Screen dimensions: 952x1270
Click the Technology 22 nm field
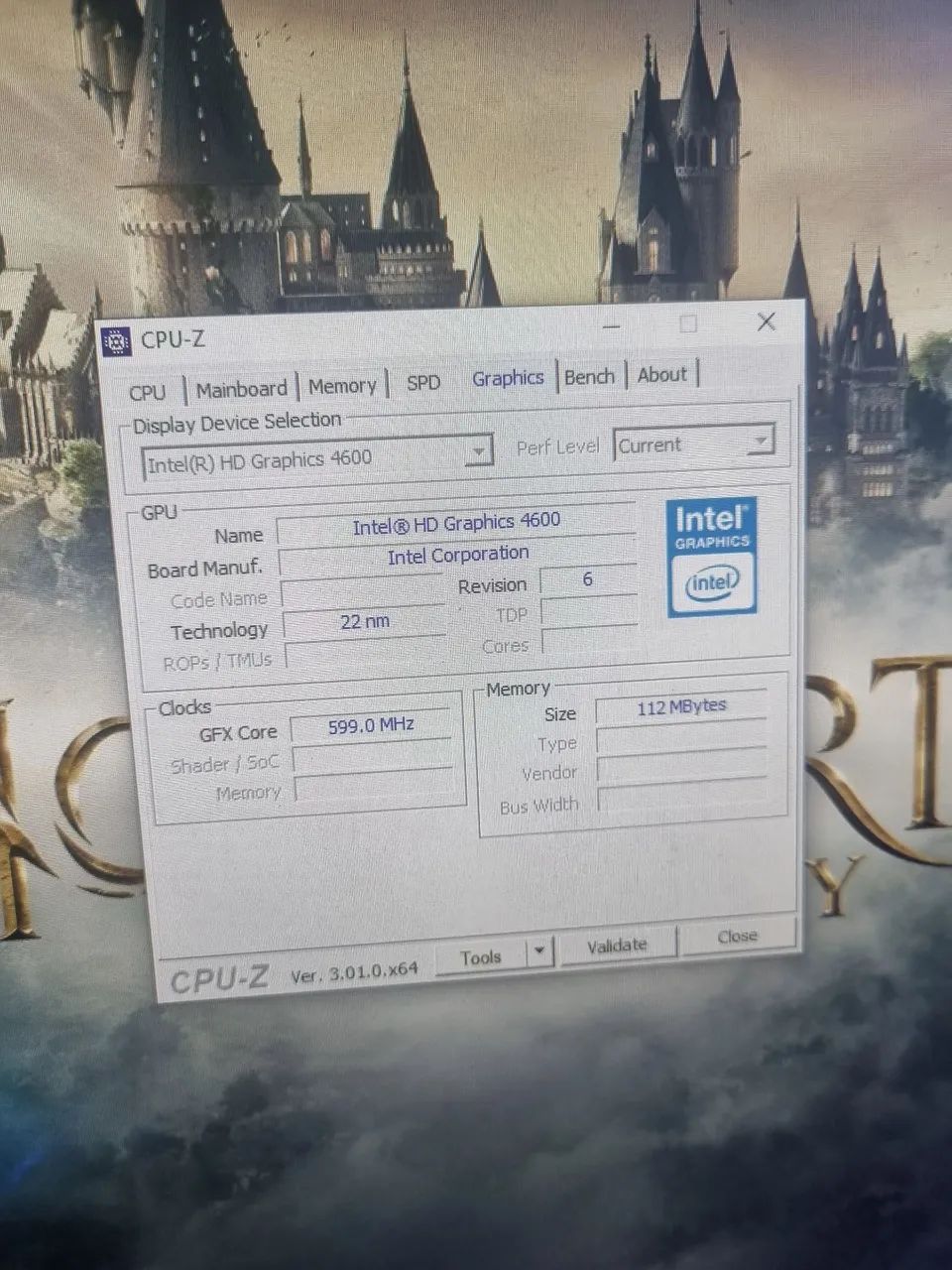click(364, 622)
